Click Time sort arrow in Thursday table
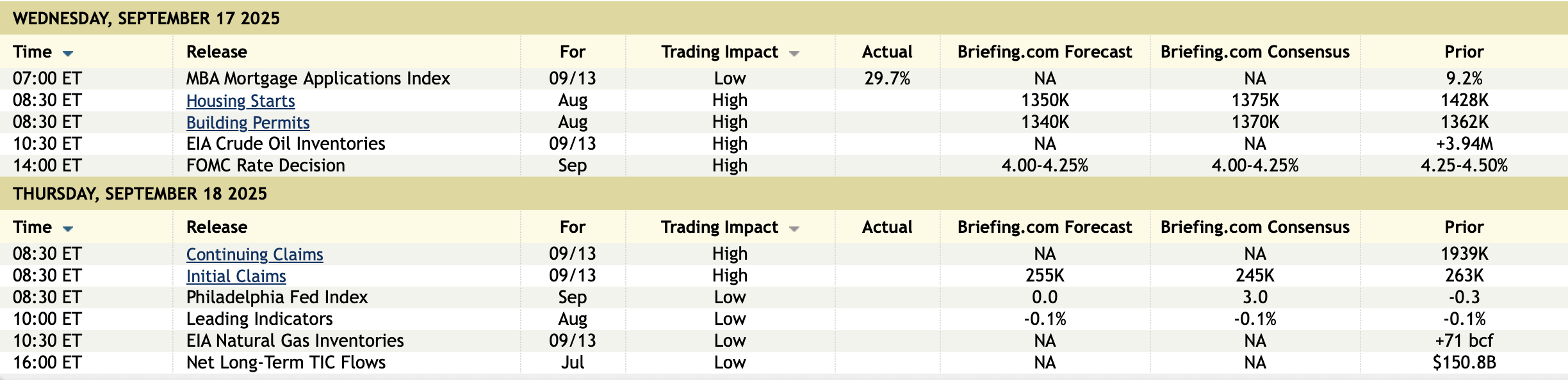The width and height of the screenshot is (1568, 380). tap(68, 228)
